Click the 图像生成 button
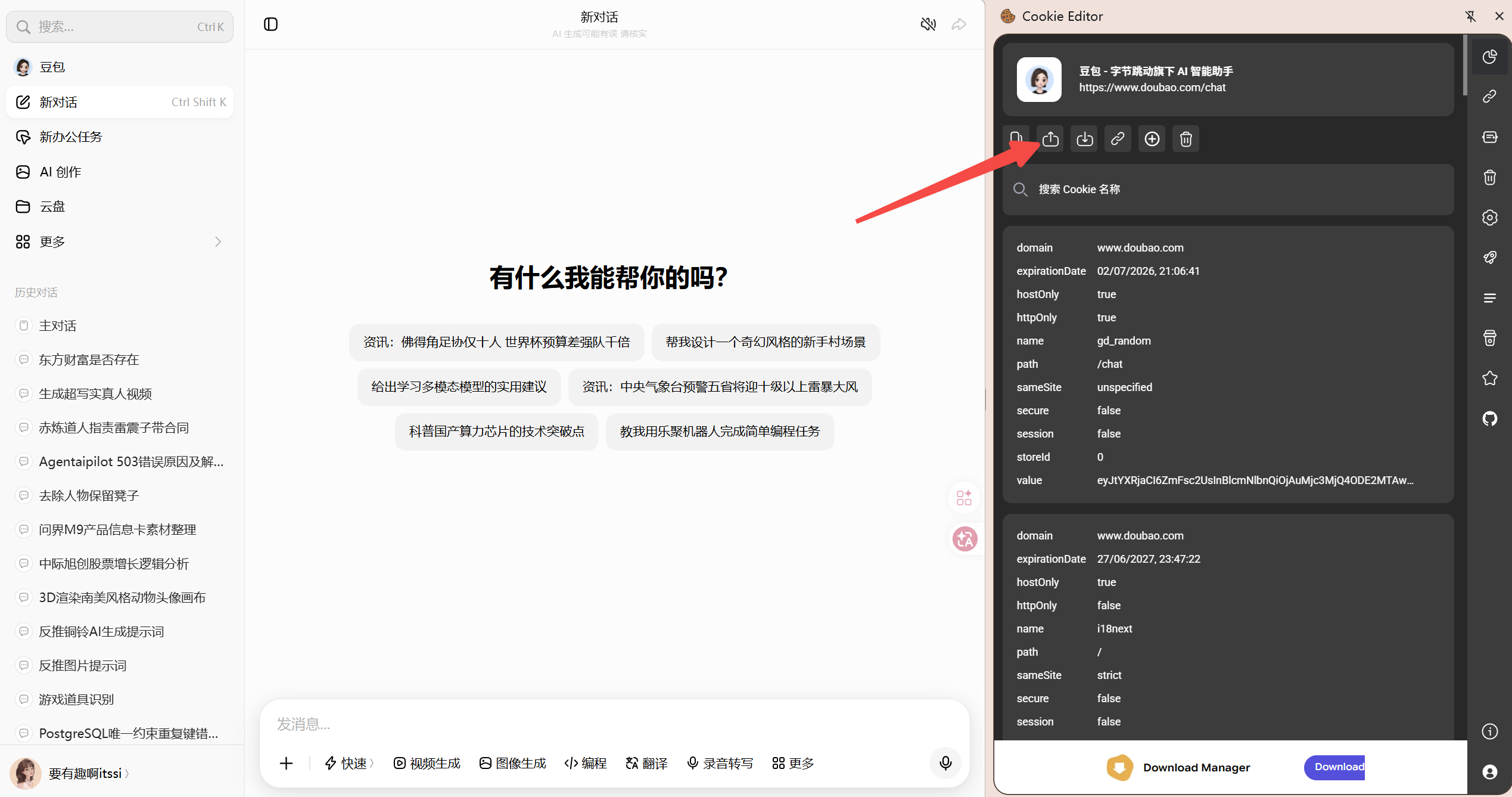Screen dimensions: 1512x797 coord(512,763)
